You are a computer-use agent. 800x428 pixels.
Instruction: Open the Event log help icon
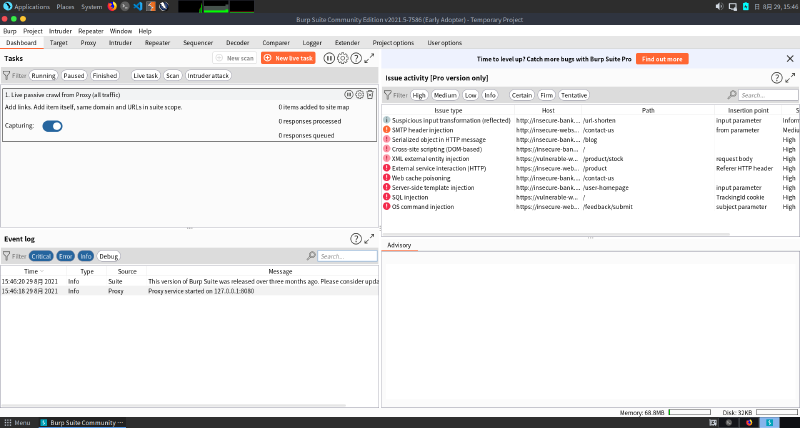[x=356, y=239]
